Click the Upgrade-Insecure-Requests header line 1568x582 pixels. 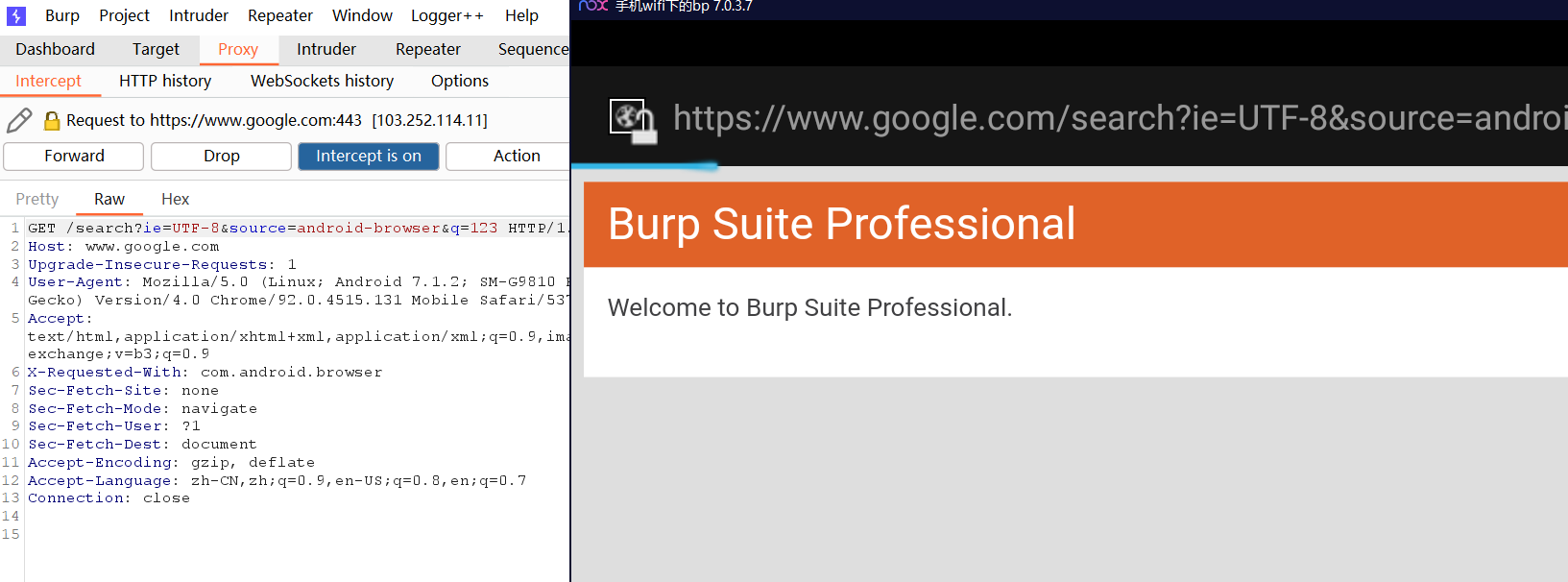click(x=162, y=265)
